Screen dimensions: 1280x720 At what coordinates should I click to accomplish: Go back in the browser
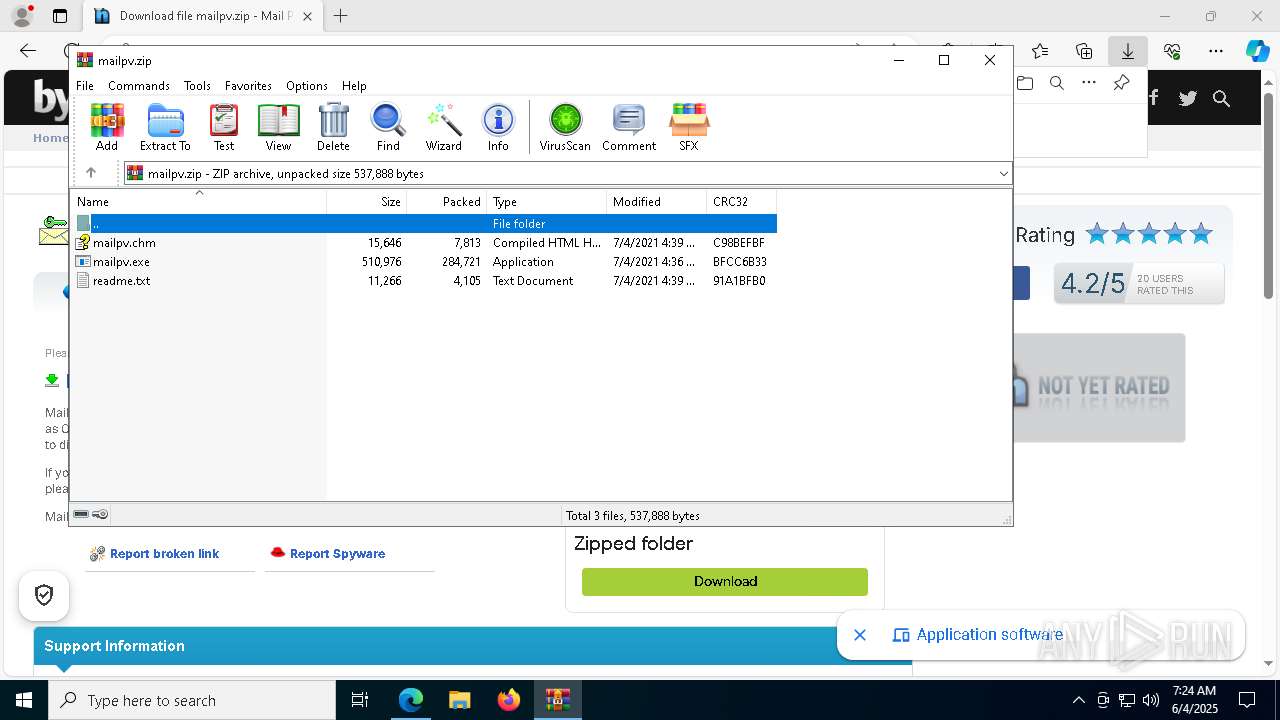[28, 51]
